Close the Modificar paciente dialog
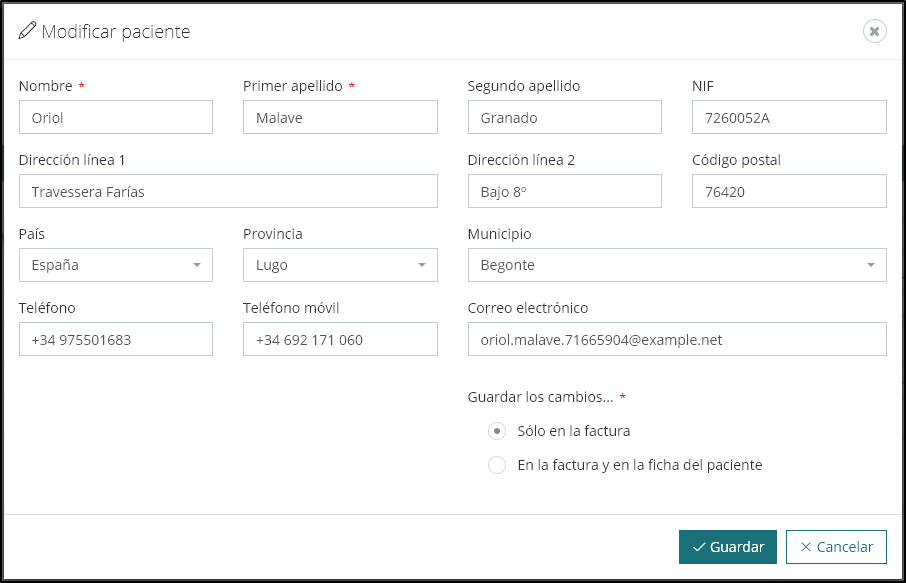 coord(874,32)
